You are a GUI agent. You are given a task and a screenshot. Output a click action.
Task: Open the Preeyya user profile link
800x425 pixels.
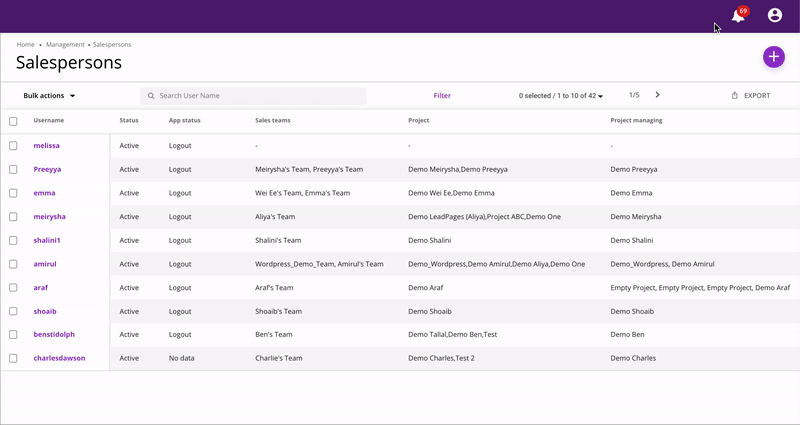[47, 170]
